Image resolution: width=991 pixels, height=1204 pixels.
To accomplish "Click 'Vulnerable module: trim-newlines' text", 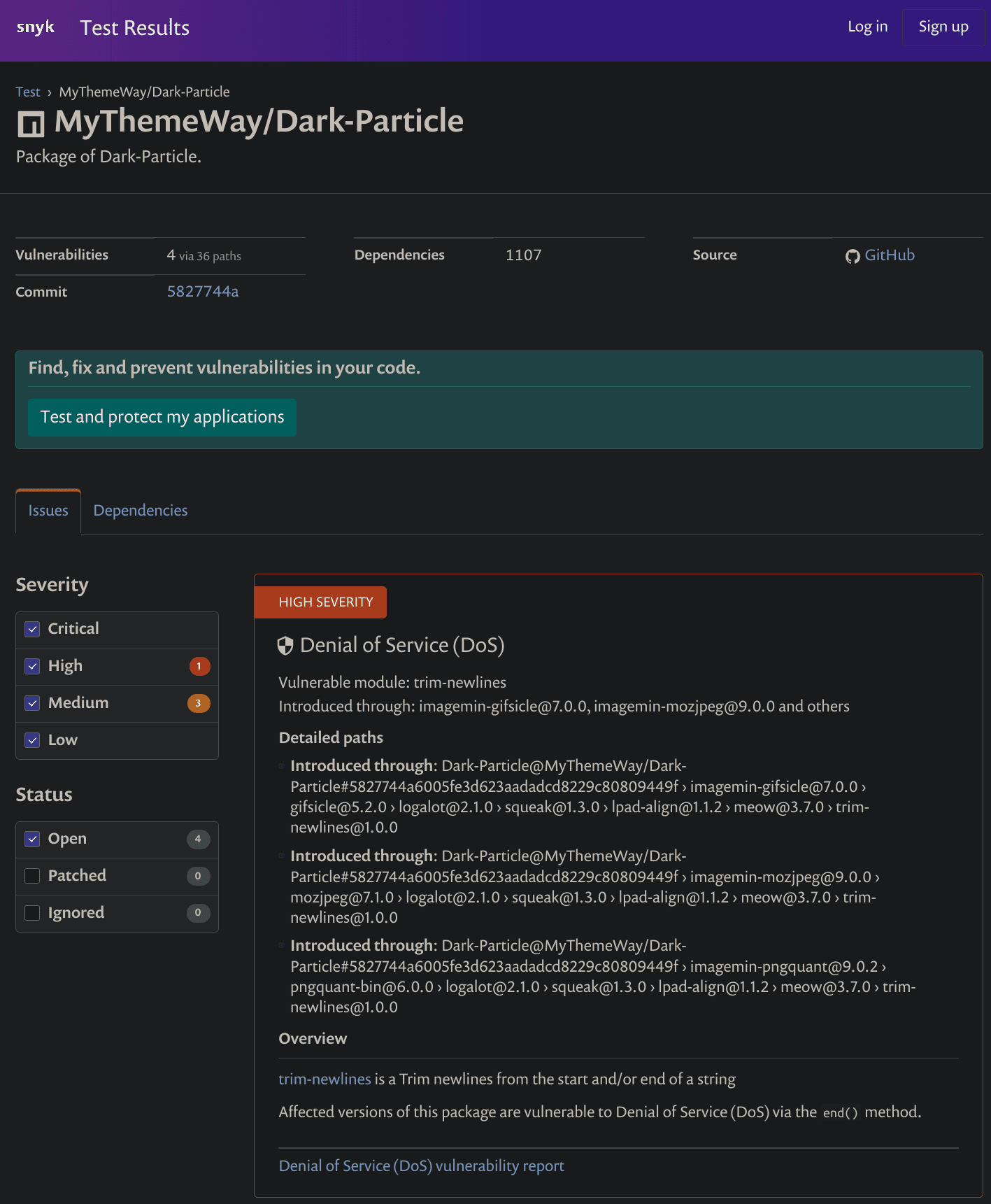I will point(392,683).
